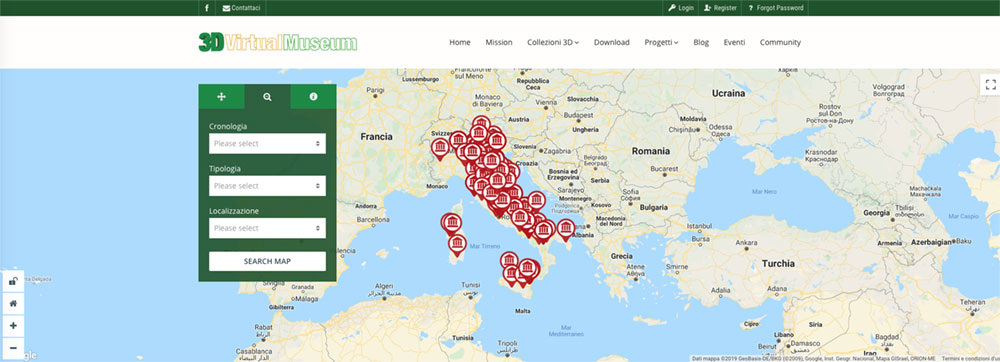
Task: Expand the Collezioni 3D menu
Action: pos(553,42)
